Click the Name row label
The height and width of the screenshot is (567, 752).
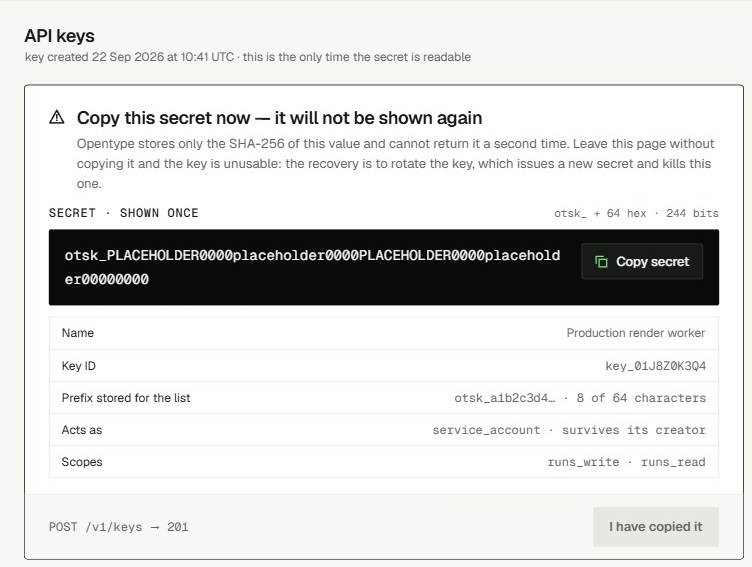(78, 333)
